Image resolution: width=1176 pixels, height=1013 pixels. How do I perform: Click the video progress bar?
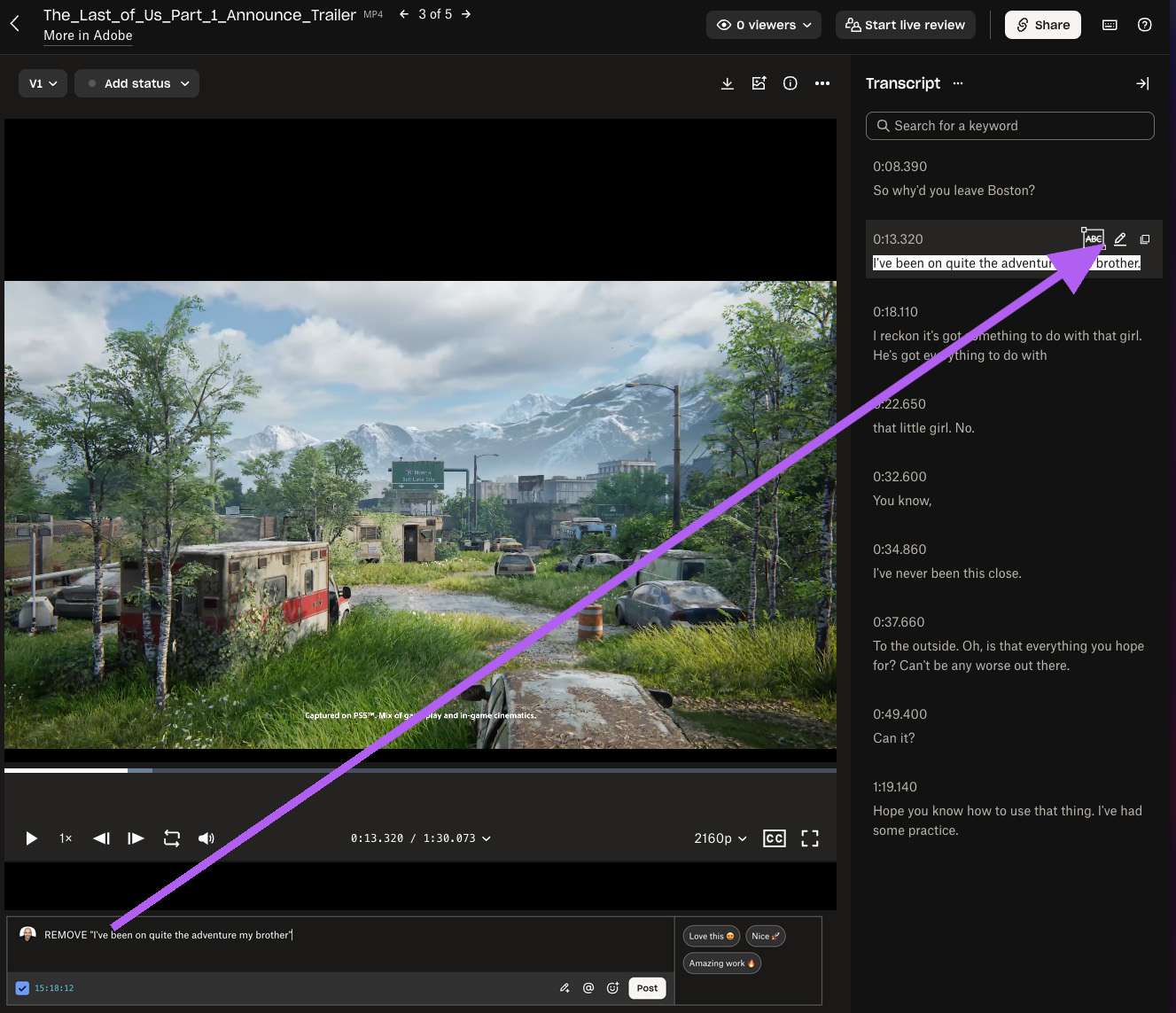(420, 770)
